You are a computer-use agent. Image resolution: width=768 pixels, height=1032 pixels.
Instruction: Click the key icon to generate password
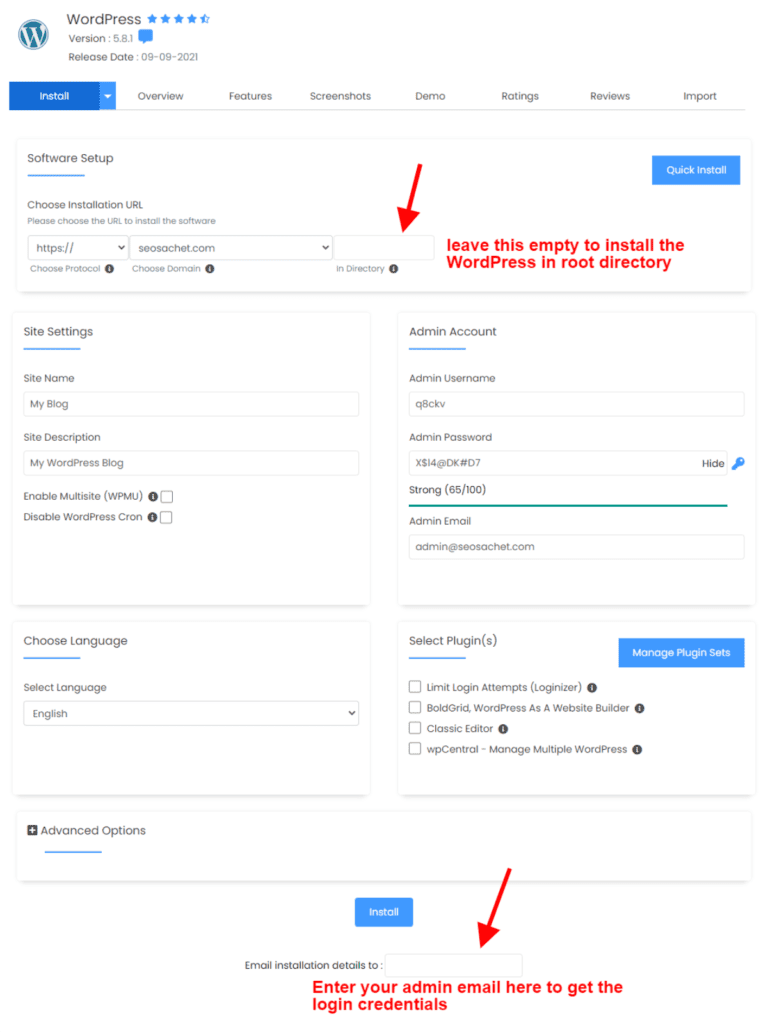(x=738, y=463)
